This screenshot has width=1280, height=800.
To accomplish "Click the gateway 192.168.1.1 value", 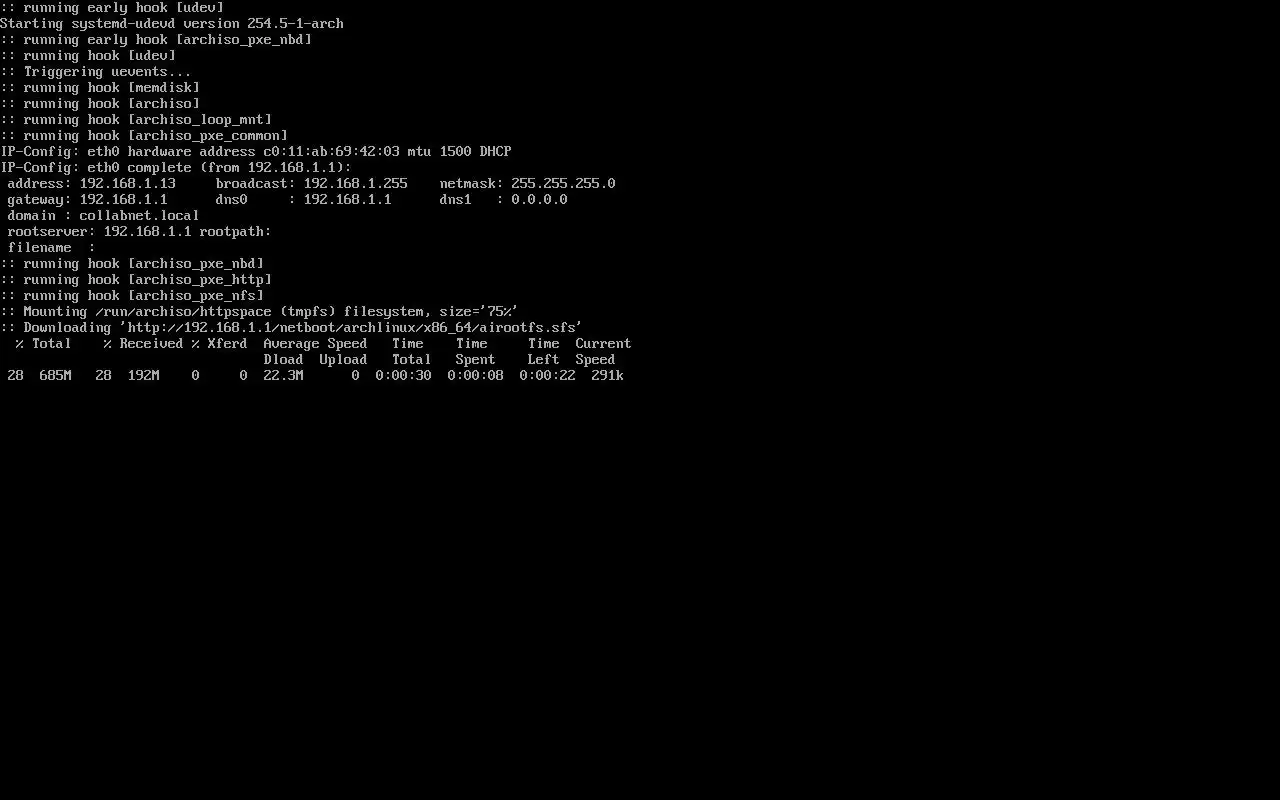I will [x=123, y=199].
